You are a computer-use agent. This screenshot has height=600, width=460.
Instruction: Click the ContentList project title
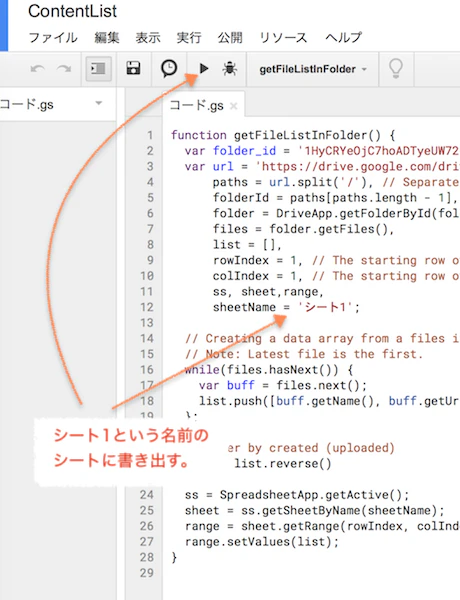coord(72,11)
